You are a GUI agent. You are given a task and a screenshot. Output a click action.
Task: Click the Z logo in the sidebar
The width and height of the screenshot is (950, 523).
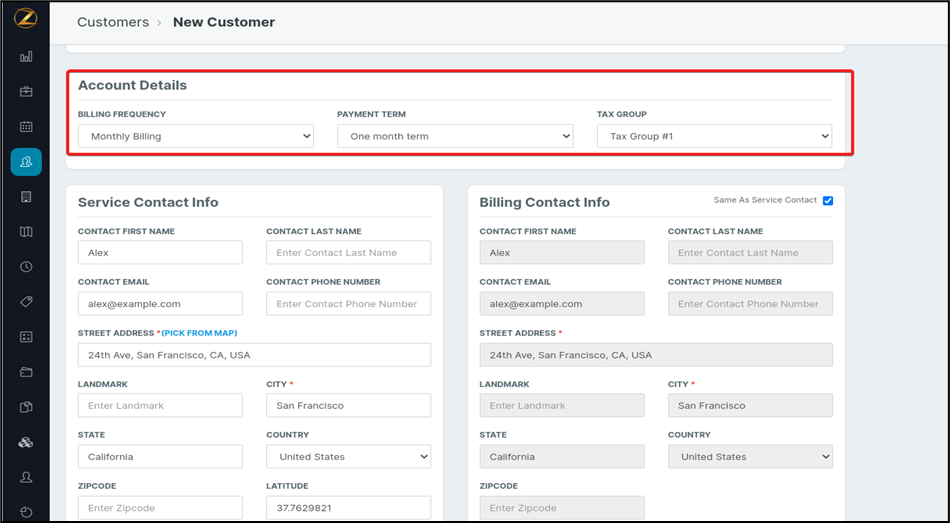pos(26,20)
